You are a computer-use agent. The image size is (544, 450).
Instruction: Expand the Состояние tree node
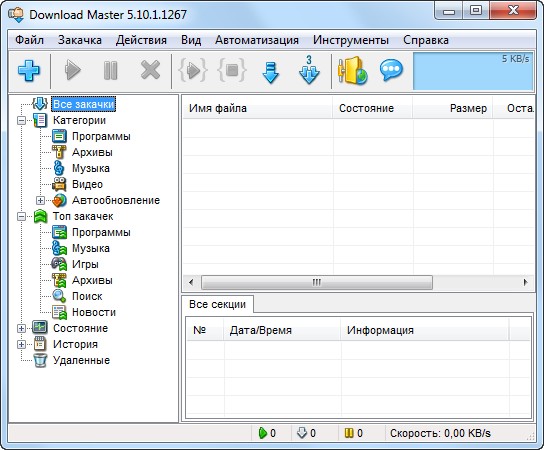[x=22, y=328]
